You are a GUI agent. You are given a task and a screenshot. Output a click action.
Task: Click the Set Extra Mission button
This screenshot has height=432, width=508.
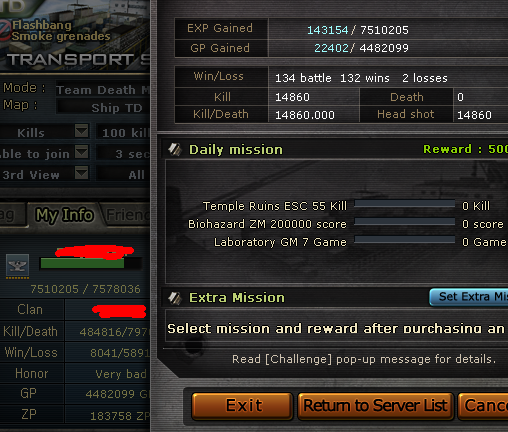click(469, 297)
